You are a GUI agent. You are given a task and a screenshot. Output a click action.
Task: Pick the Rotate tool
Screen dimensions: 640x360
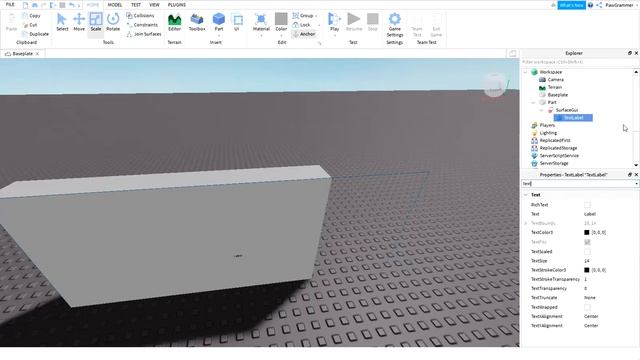(x=113, y=22)
